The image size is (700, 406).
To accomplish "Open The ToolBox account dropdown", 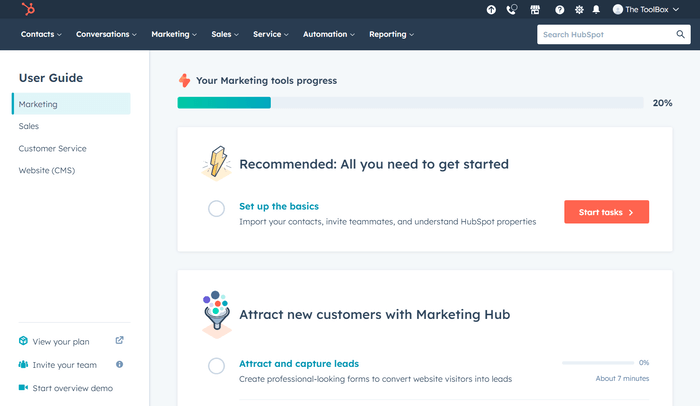I will pyautogui.click(x=646, y=9).
